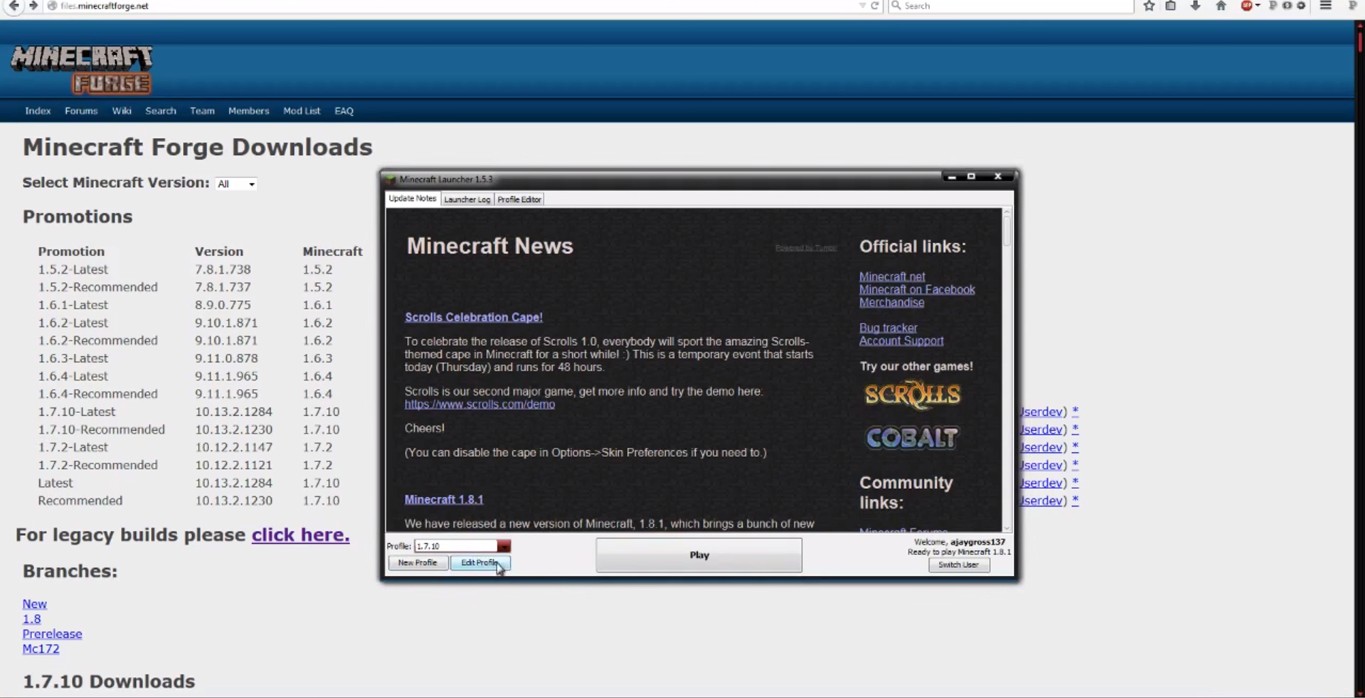Click the files.minecraftforge.net address bar
The image size is (1365, 698).
450,6
